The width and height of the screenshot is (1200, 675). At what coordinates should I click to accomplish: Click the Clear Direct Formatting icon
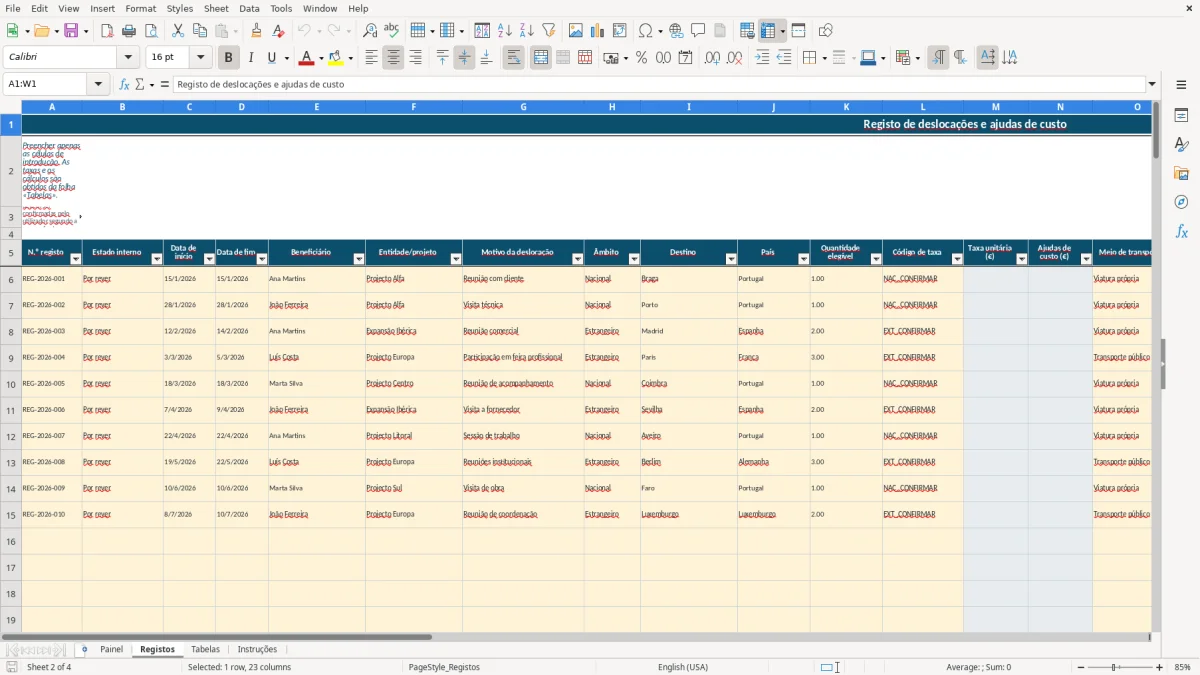279,31
